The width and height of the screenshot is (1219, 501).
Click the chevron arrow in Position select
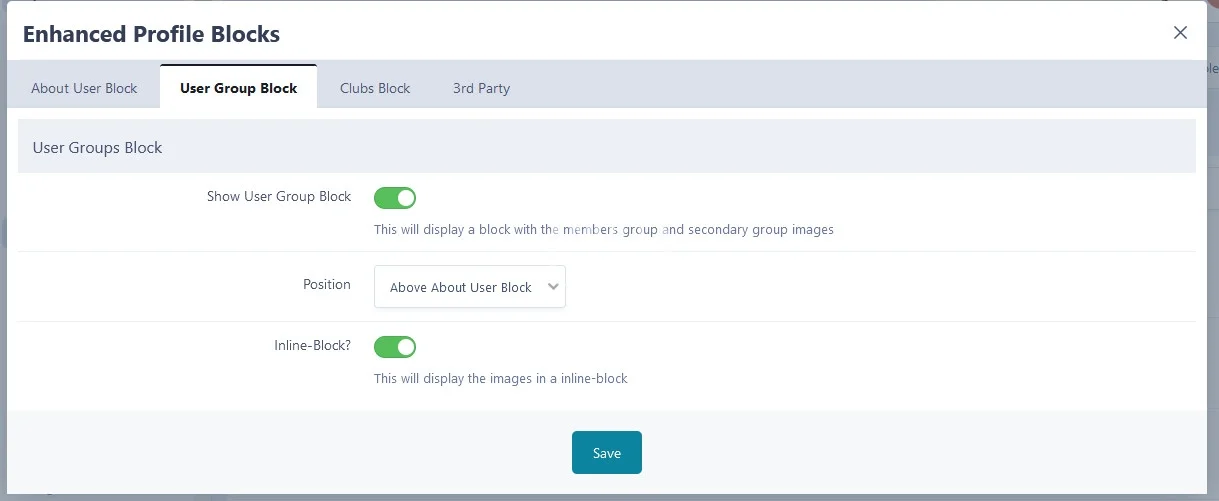(x=554, y=287)
